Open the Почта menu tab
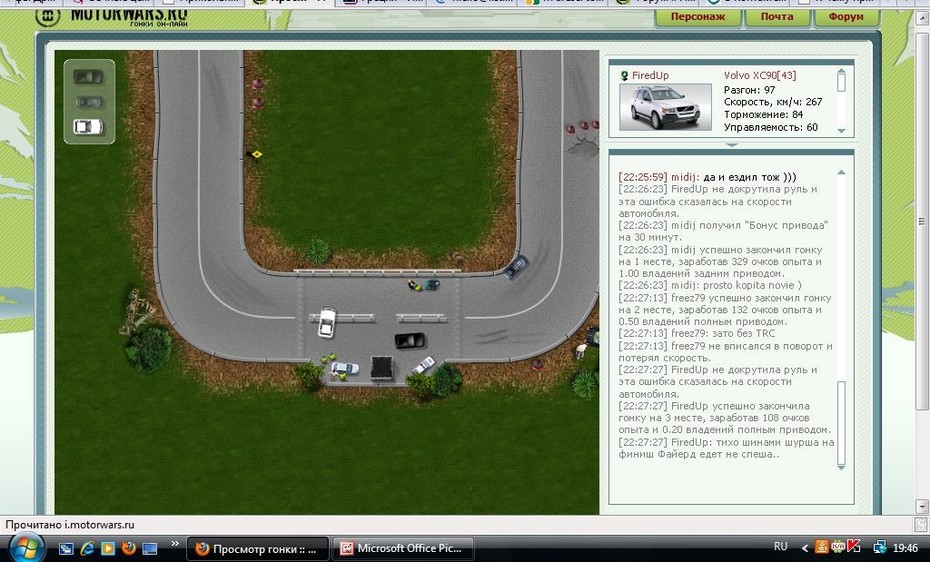 [x=776, y=16]
